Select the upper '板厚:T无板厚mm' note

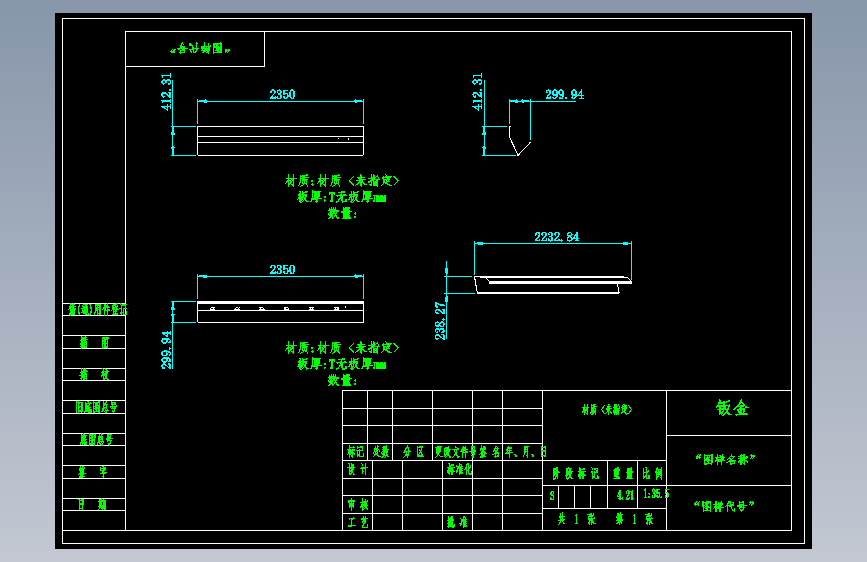pyautogui.click(x=342, y=197)
